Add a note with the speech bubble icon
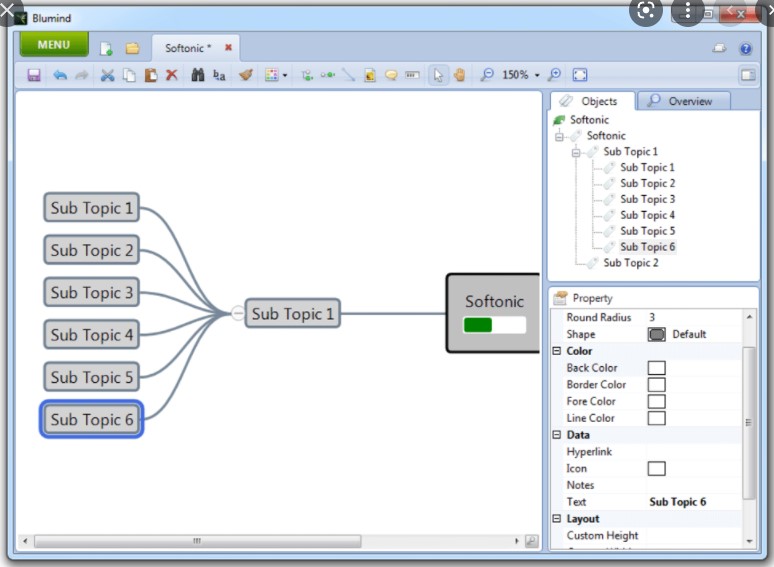This screenshot has height=567, width=774. 391,75
